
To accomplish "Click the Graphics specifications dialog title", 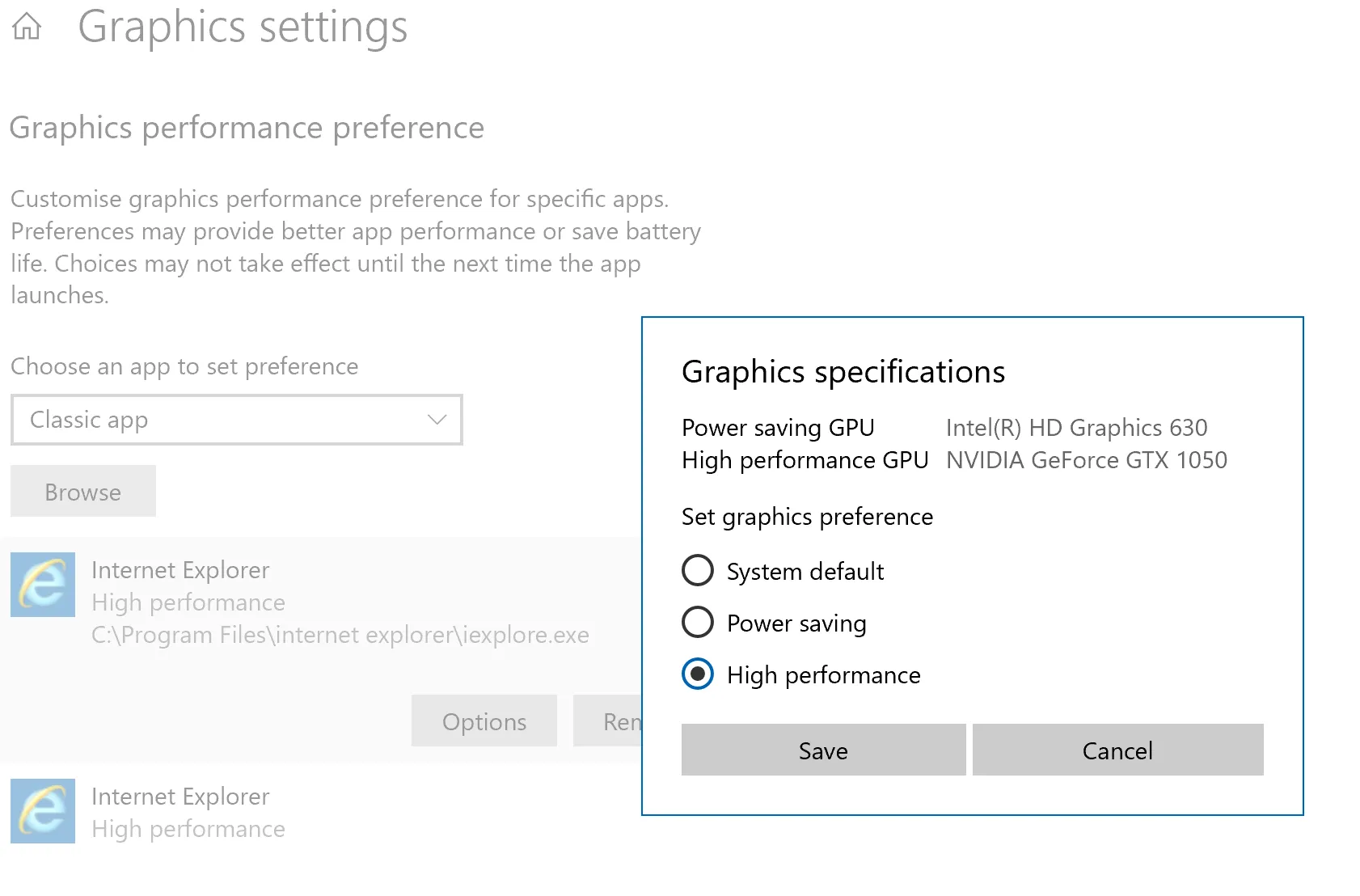I will point(843,372).
